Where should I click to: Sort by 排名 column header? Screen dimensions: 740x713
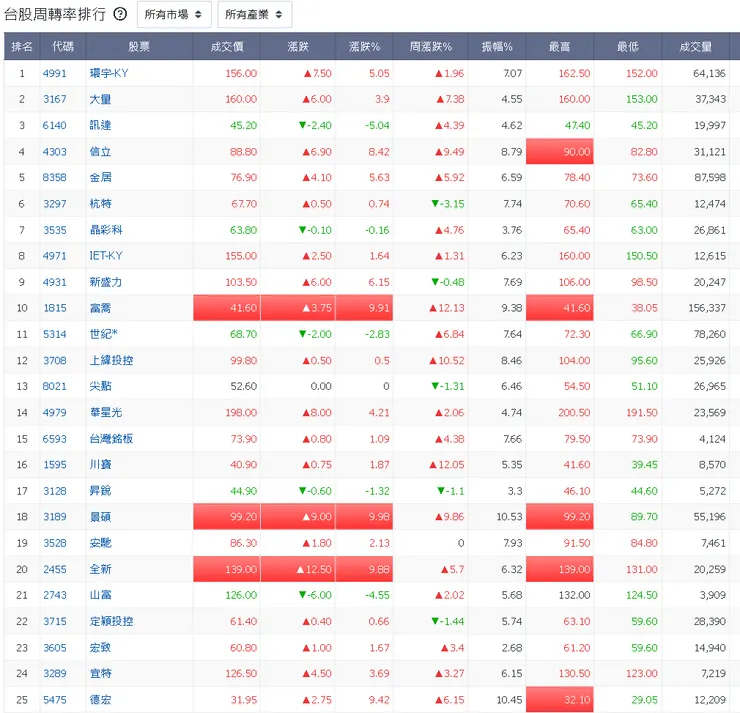pyautogui.click(x=22, y=46)
